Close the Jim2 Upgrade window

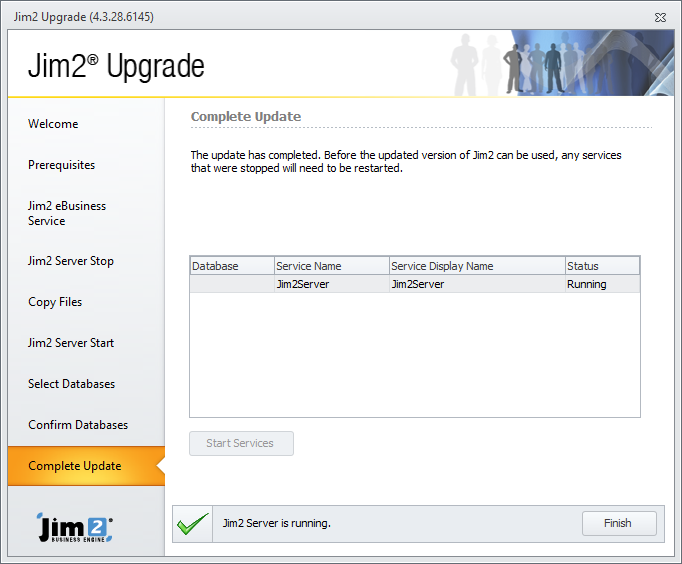[660, 17]
